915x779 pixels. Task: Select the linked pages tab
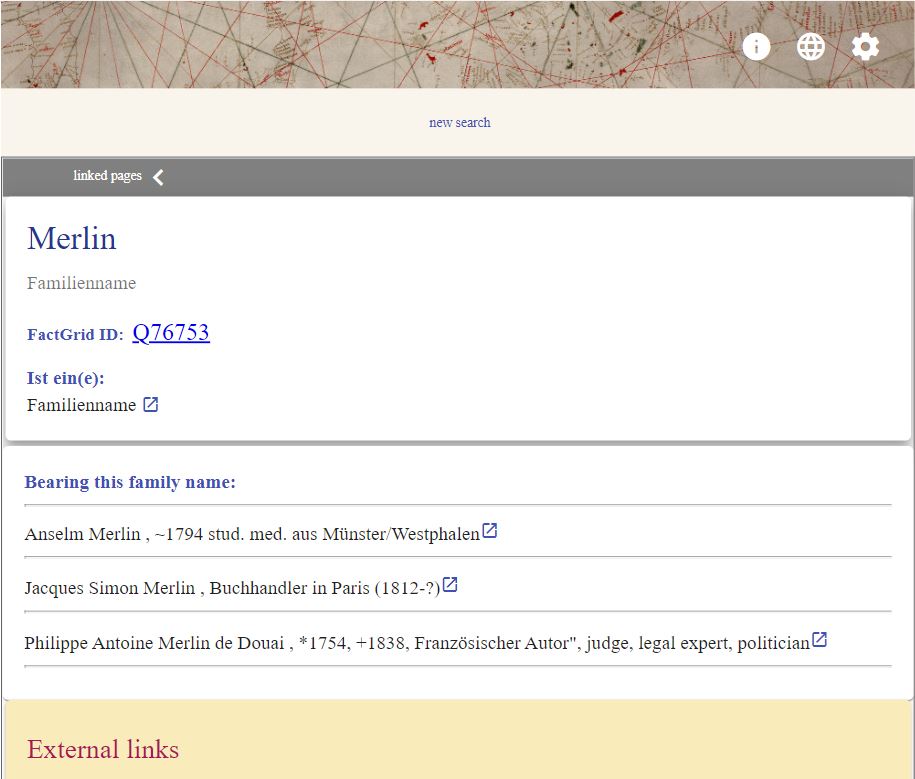point(107,176)
